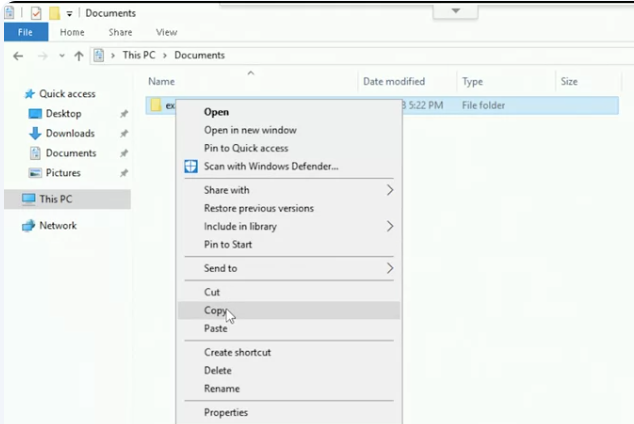Screen dimensions: 634x424
Task: Click the pin icon next to Downloads
Action: [x=124, y=133]
